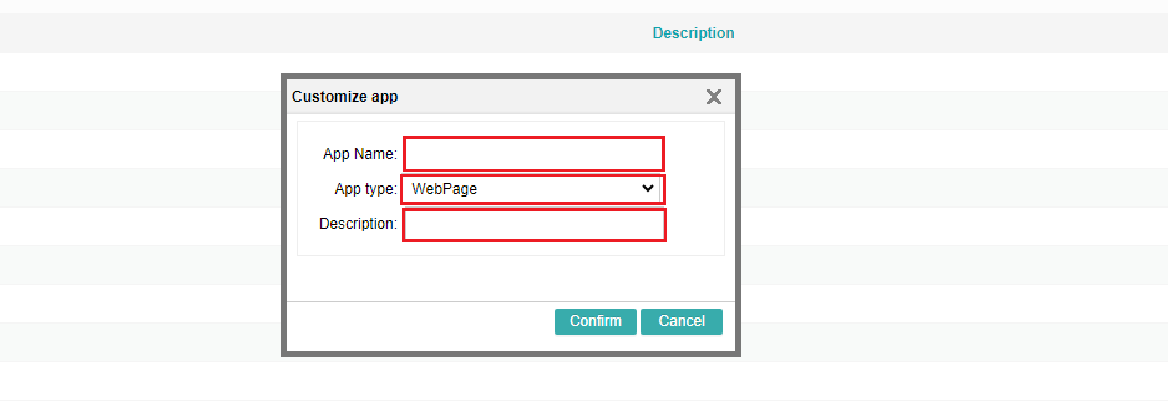Place cursor in the App Name box
Viewport: 1168px width, 401px height.
click(534, 154)
